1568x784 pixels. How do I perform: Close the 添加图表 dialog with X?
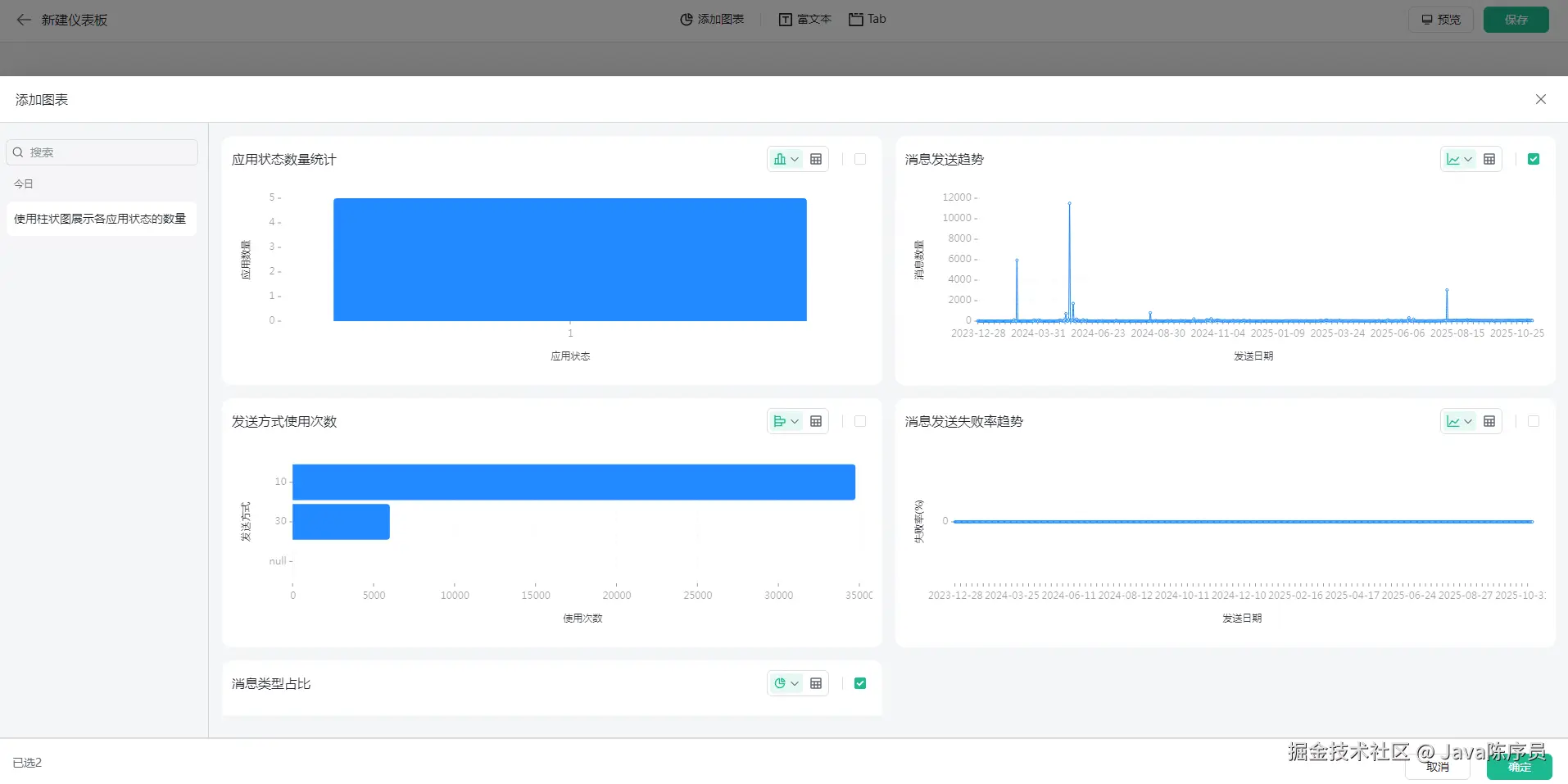(1541, 99)
